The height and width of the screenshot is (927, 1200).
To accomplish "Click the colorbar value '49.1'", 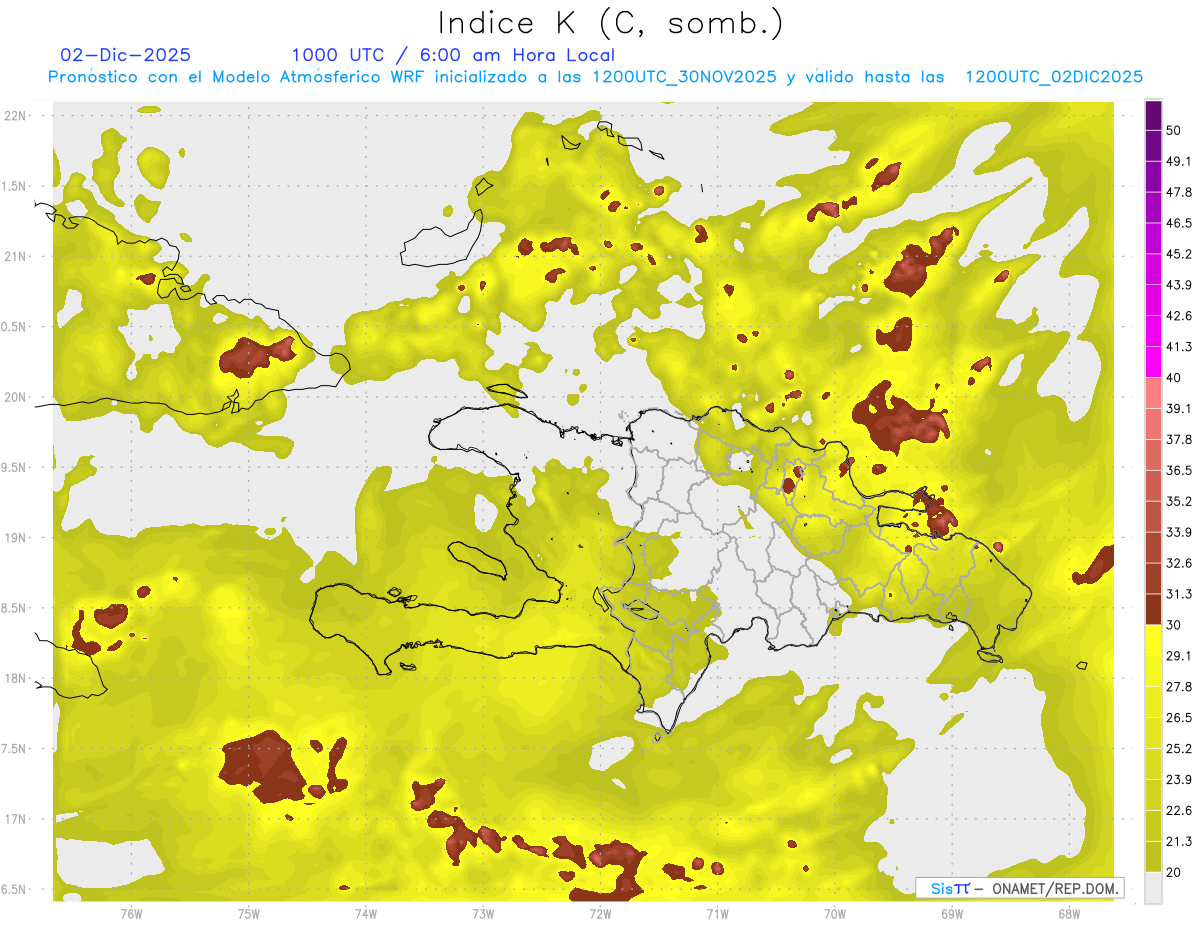I will tap(1180, 161).
